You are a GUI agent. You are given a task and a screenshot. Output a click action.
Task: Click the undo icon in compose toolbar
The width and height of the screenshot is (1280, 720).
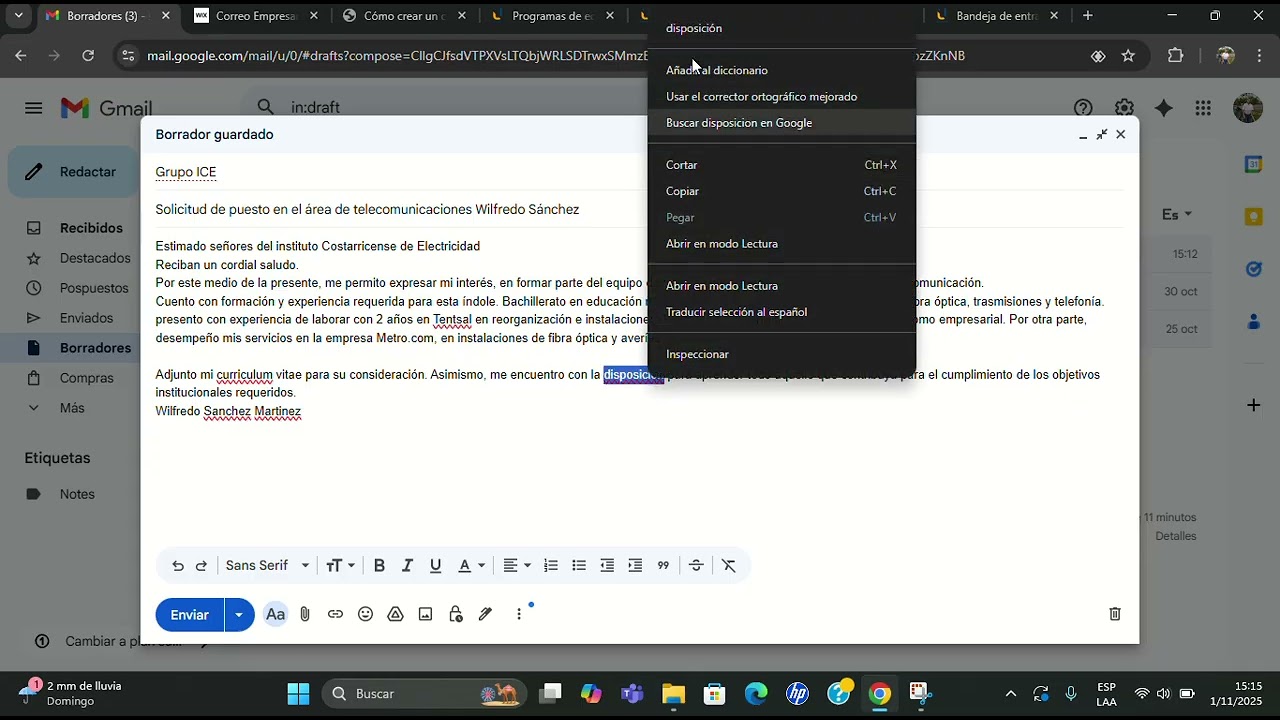pyautogui.click(x=178, y=566)
